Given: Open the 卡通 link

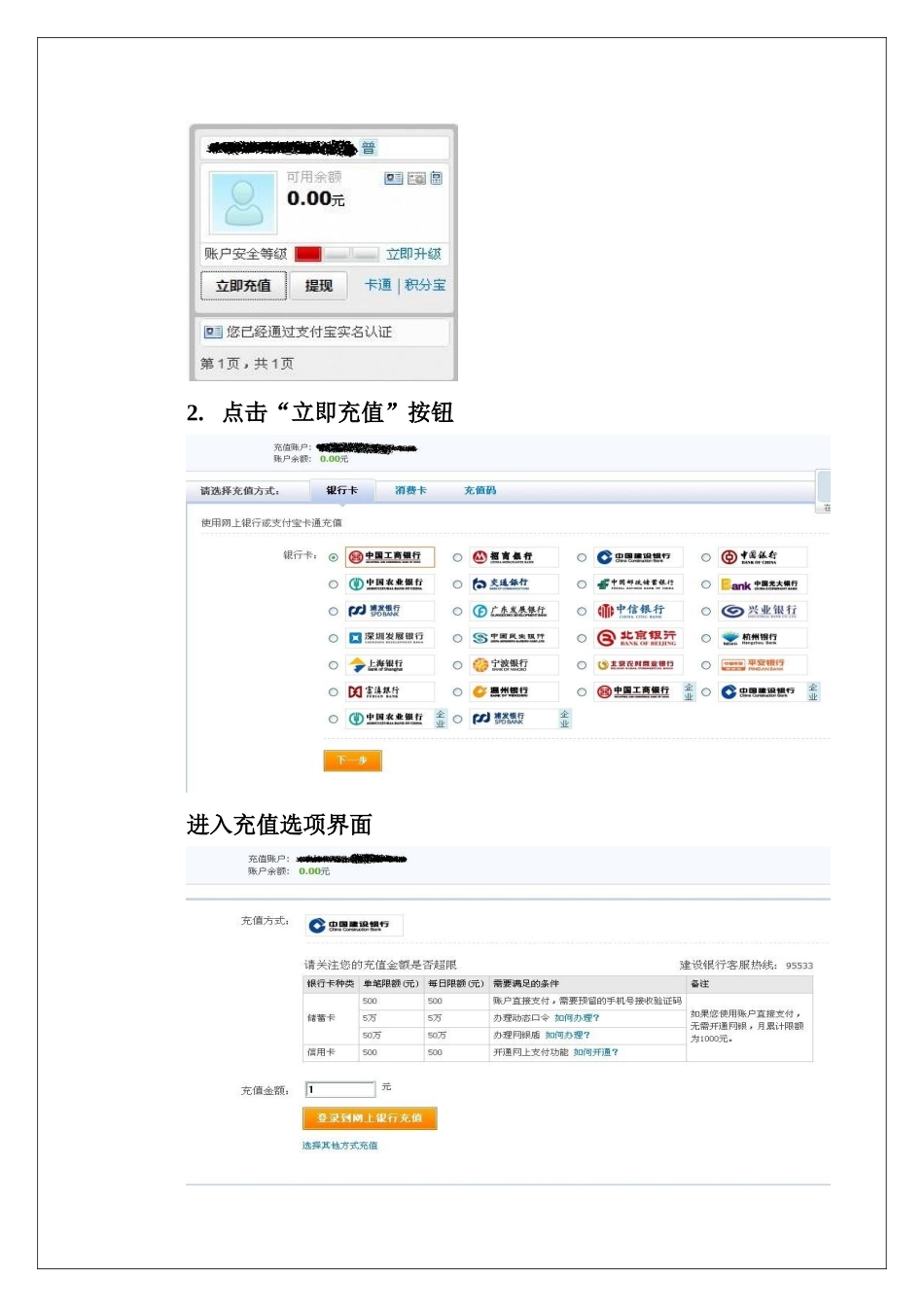Looking at the screenshot, I should 378,285.
